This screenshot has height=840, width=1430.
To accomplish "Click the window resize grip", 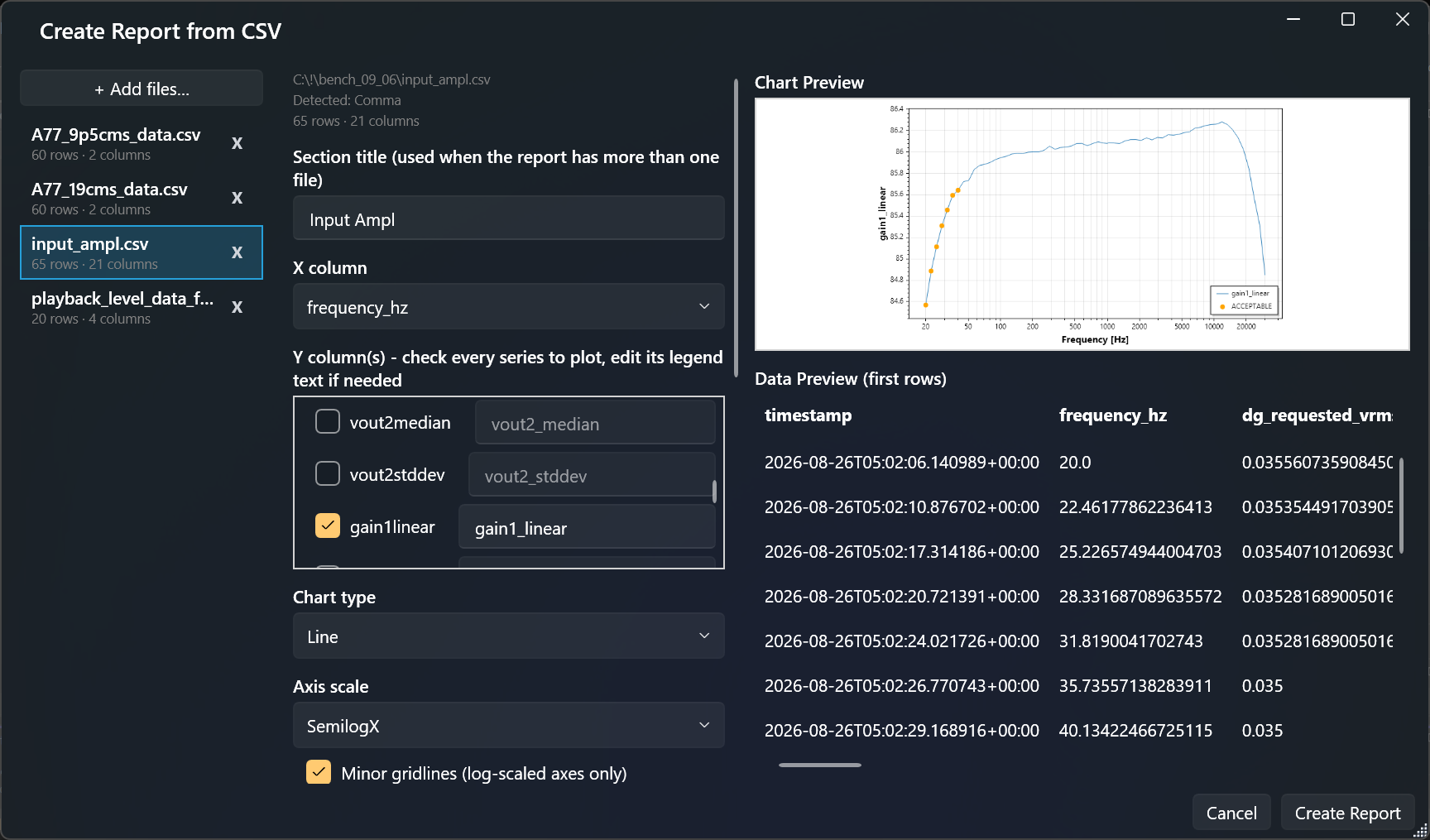I will (1421, 831).
